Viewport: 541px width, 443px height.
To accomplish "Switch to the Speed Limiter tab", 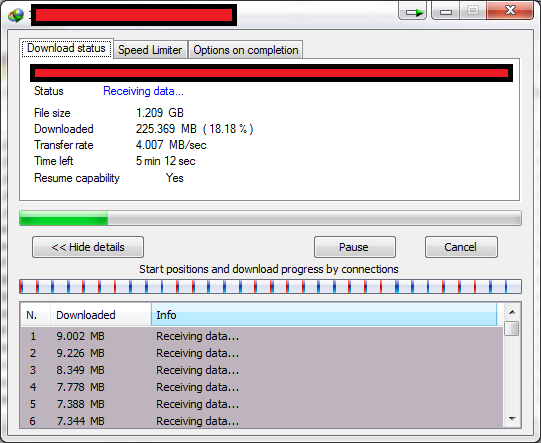I will 150,50.
